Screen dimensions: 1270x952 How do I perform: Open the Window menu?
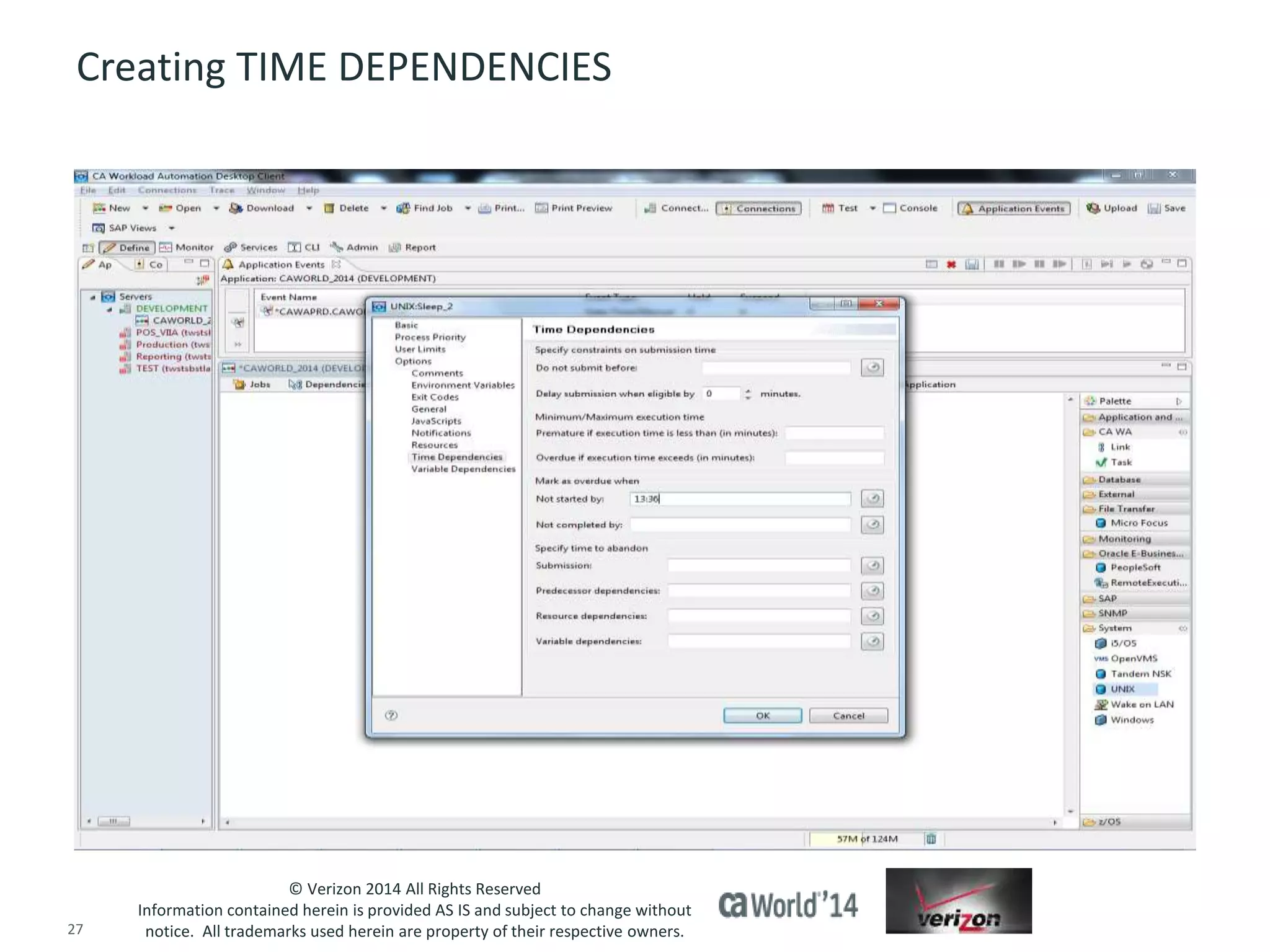coord(265,190)
